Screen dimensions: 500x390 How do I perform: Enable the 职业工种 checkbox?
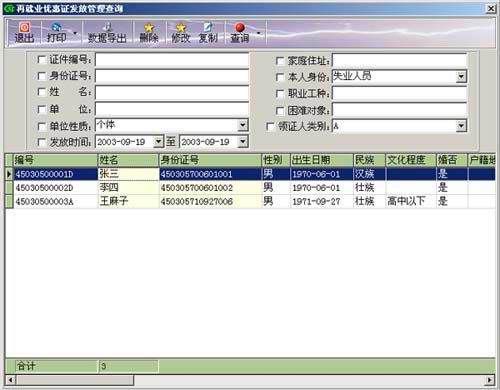point(280,94)
